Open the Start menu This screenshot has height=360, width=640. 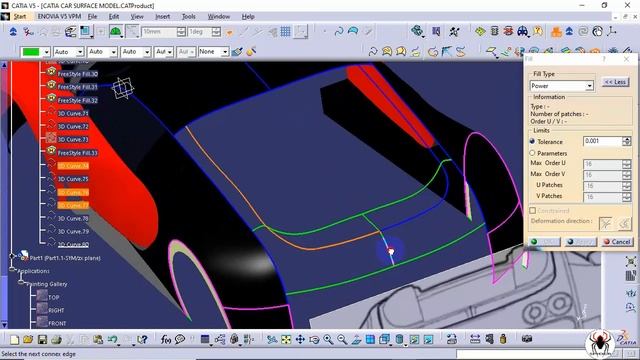point(20,16)
